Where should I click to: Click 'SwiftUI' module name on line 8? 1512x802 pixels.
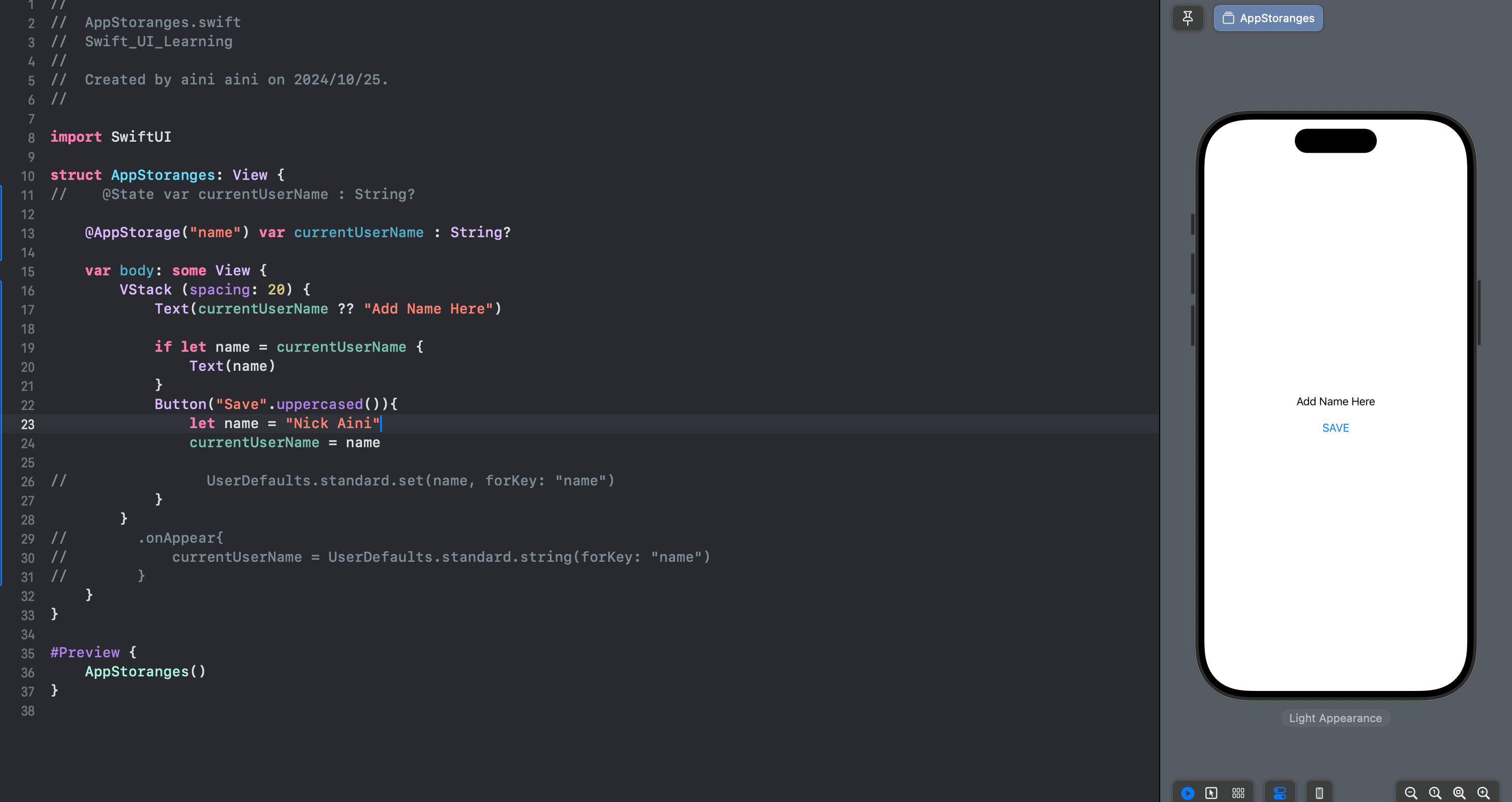click(141, 137)
